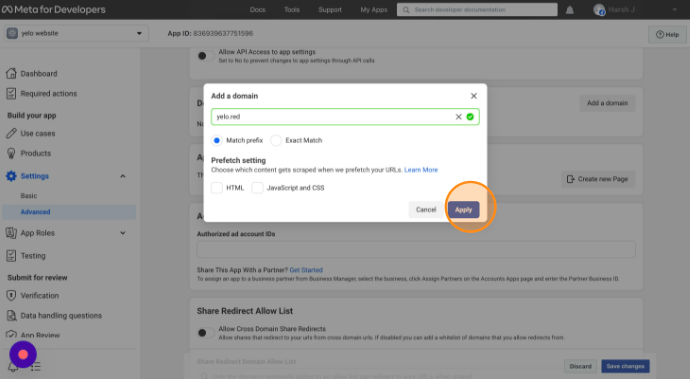Toggle Allow API Access to app settings

[205, 56]
